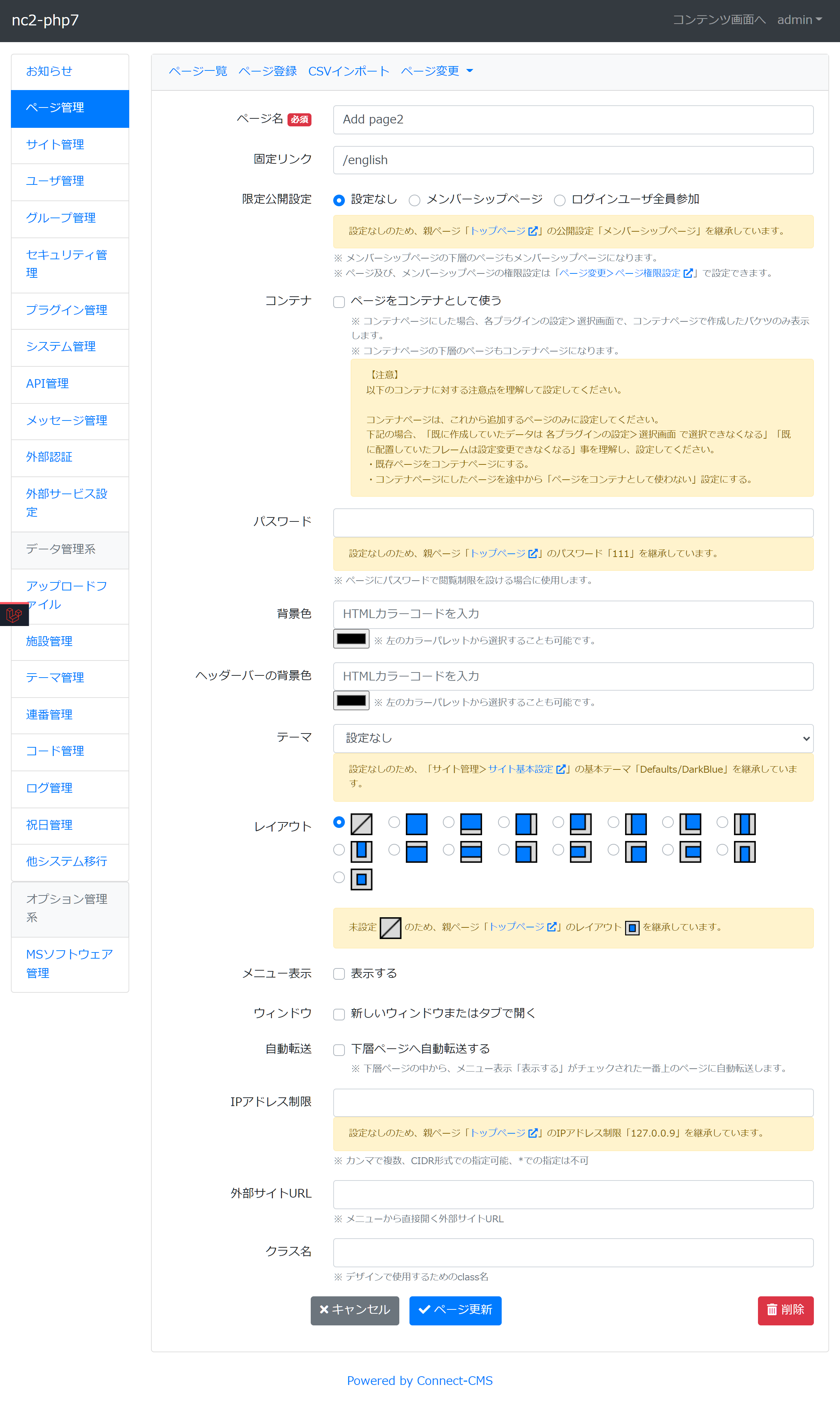Switch to ページ一覧
The image size is (840, 1406).
pos(197,71)
